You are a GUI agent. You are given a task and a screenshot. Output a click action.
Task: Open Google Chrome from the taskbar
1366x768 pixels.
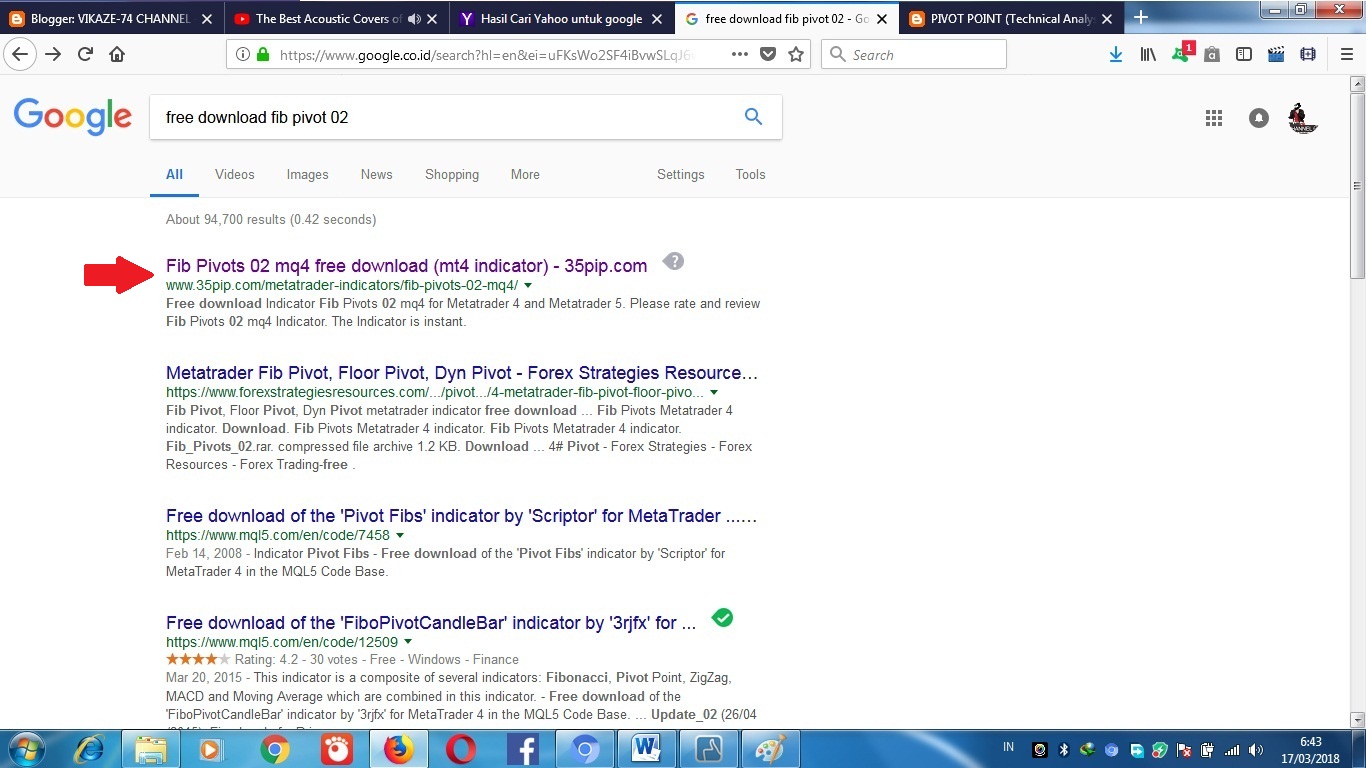(275, 749)
